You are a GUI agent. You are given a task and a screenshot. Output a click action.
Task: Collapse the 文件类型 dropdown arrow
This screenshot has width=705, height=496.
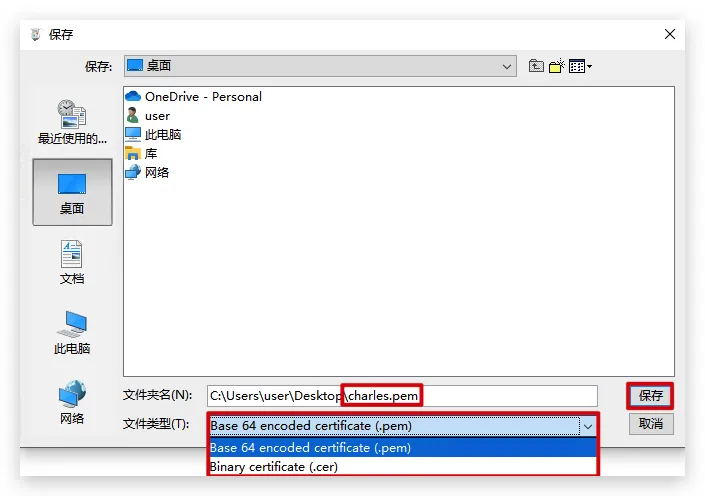(588, 426)
